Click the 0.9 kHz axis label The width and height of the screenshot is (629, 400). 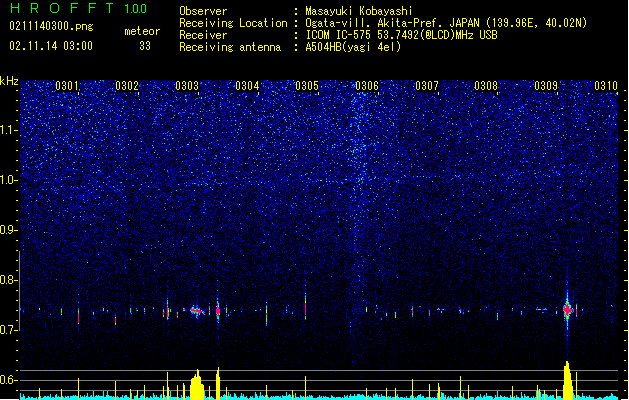coord(8,230)
